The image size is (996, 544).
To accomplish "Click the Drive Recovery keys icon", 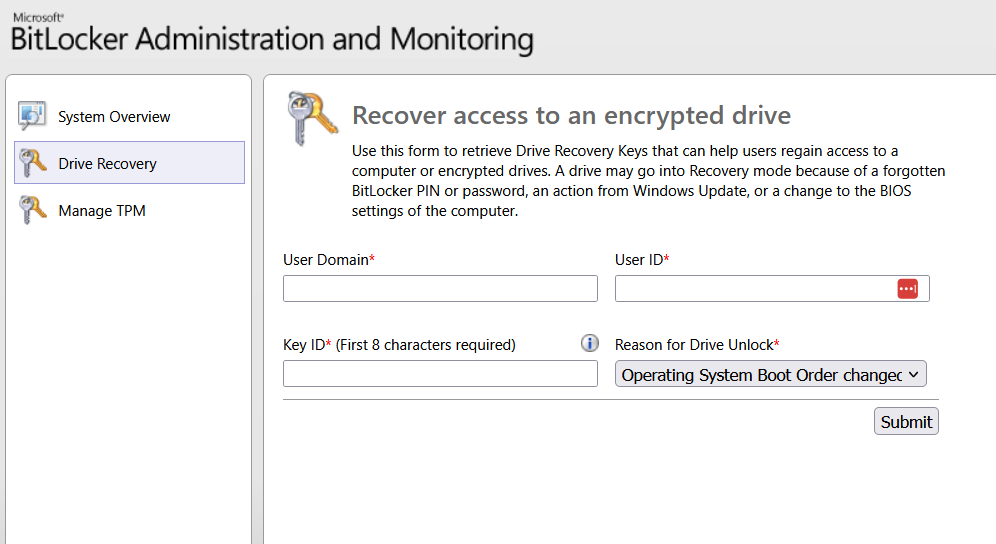I will 33,163.
